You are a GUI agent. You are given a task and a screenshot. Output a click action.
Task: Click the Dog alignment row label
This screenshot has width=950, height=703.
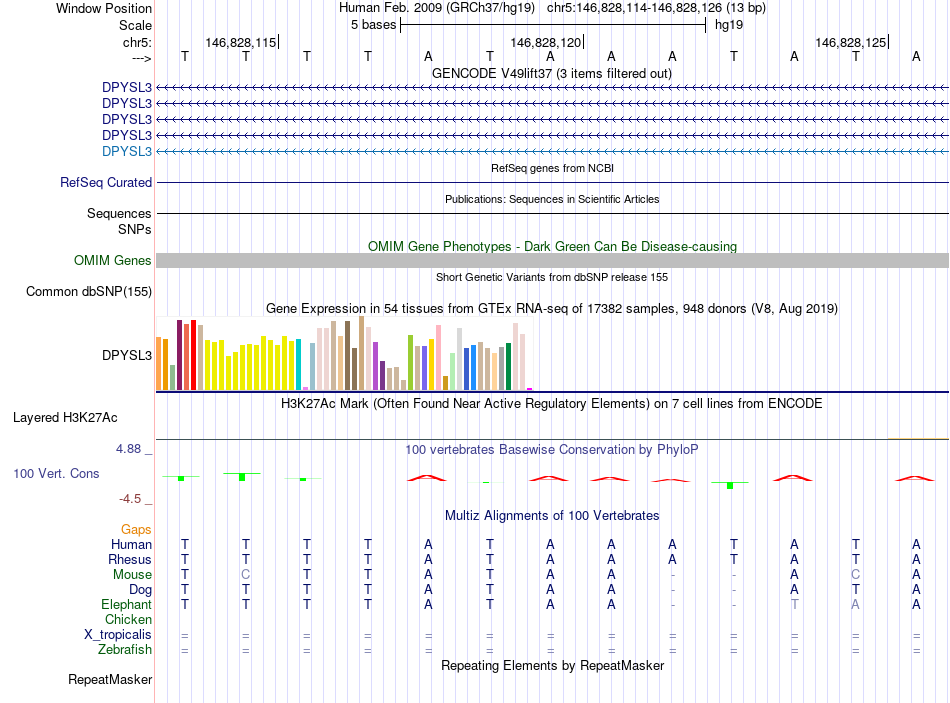[x=140, y=590]
